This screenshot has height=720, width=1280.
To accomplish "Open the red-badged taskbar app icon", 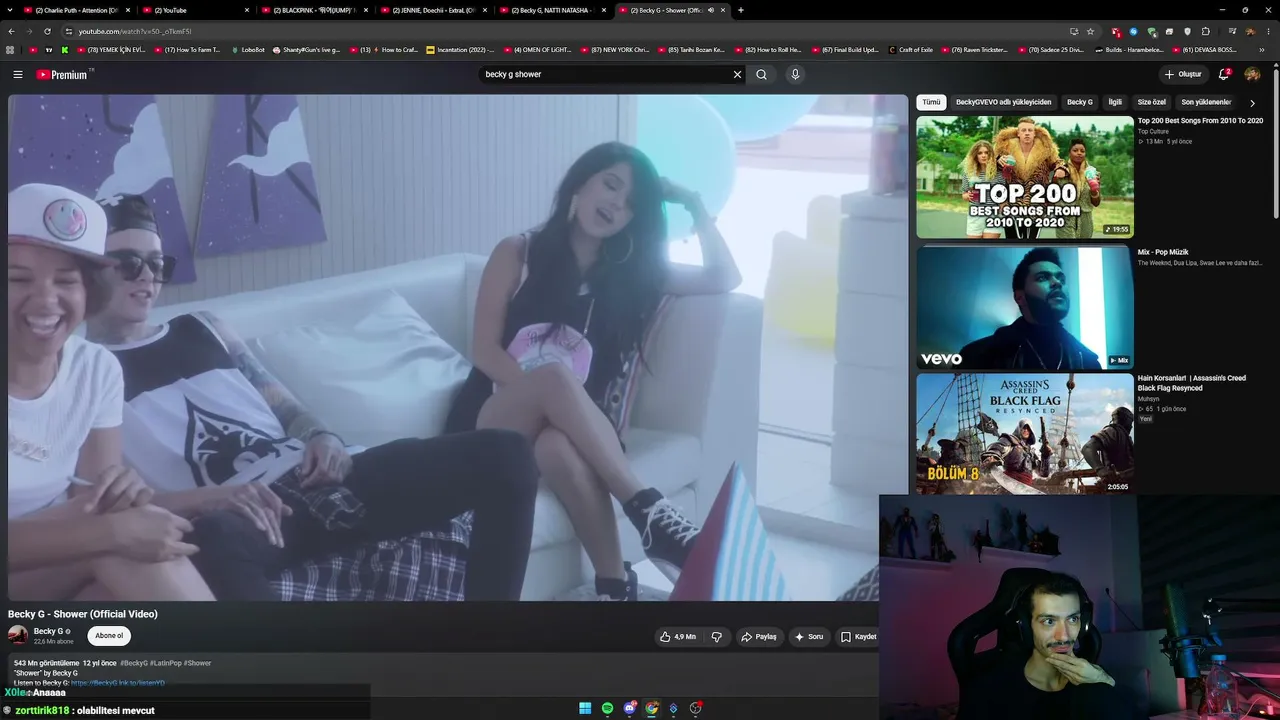I will (x=696, y=709).
